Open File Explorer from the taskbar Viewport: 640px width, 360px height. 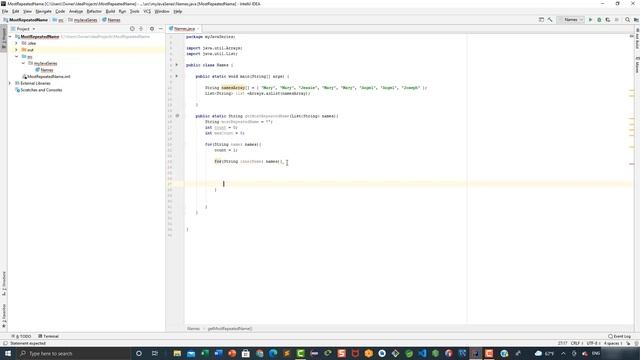[177, 353]
